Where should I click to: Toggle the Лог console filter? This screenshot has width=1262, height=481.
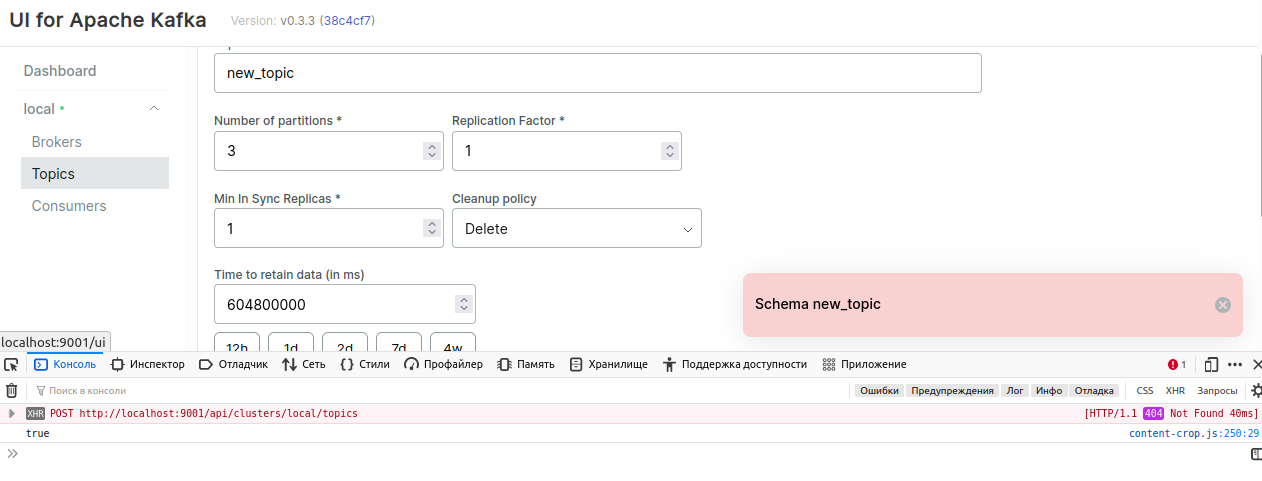point(1015,390)
